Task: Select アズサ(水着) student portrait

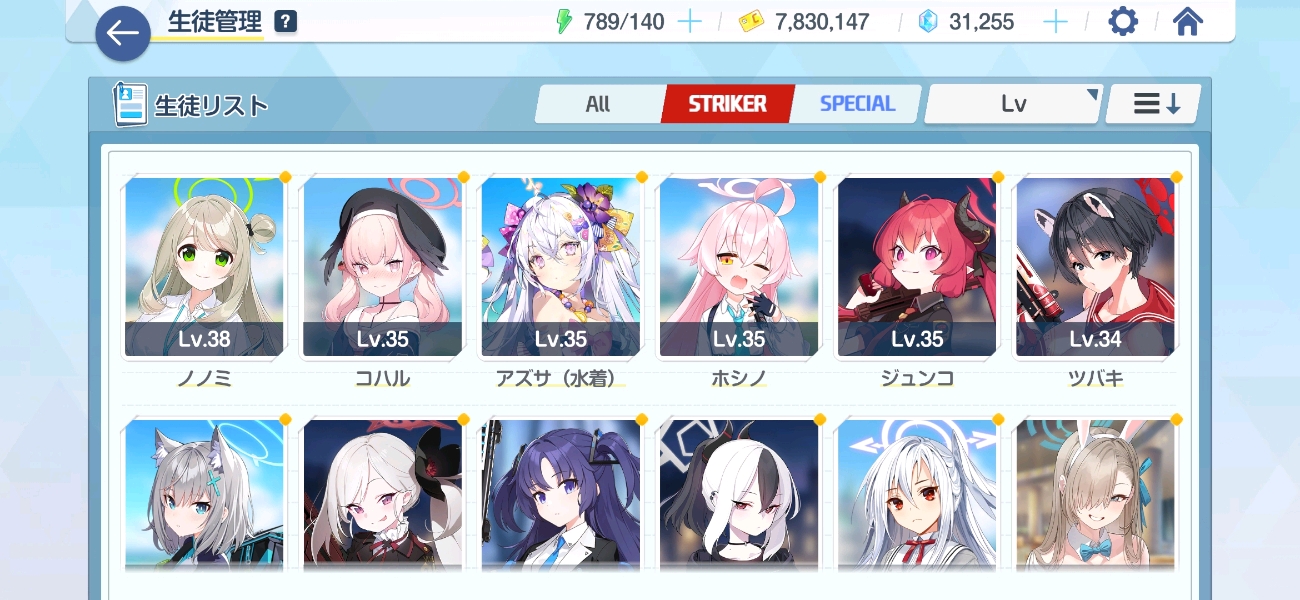Action: coord(561,267)
